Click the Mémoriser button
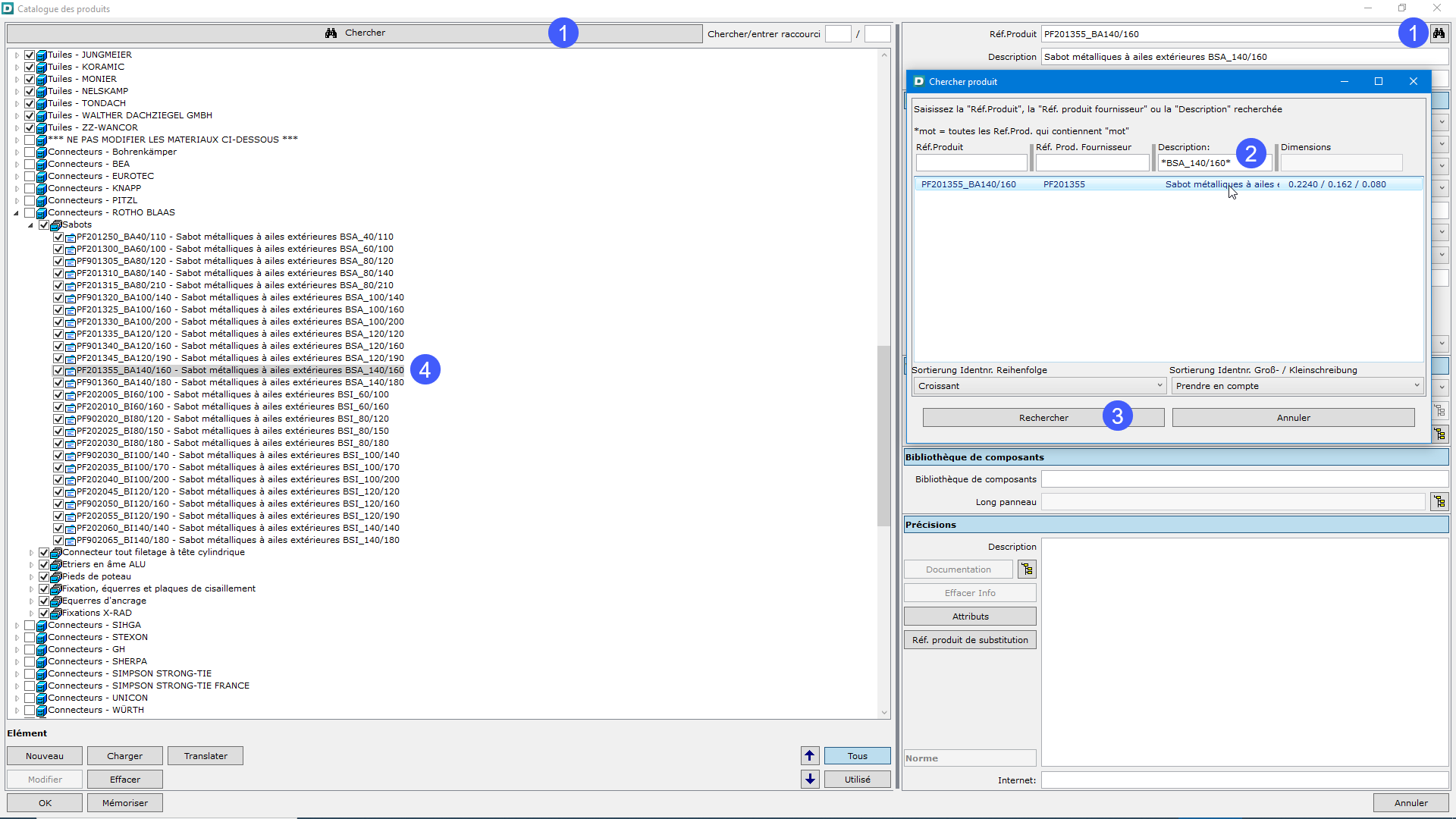This screenshot has height=819, width=1456. [124, 803]
